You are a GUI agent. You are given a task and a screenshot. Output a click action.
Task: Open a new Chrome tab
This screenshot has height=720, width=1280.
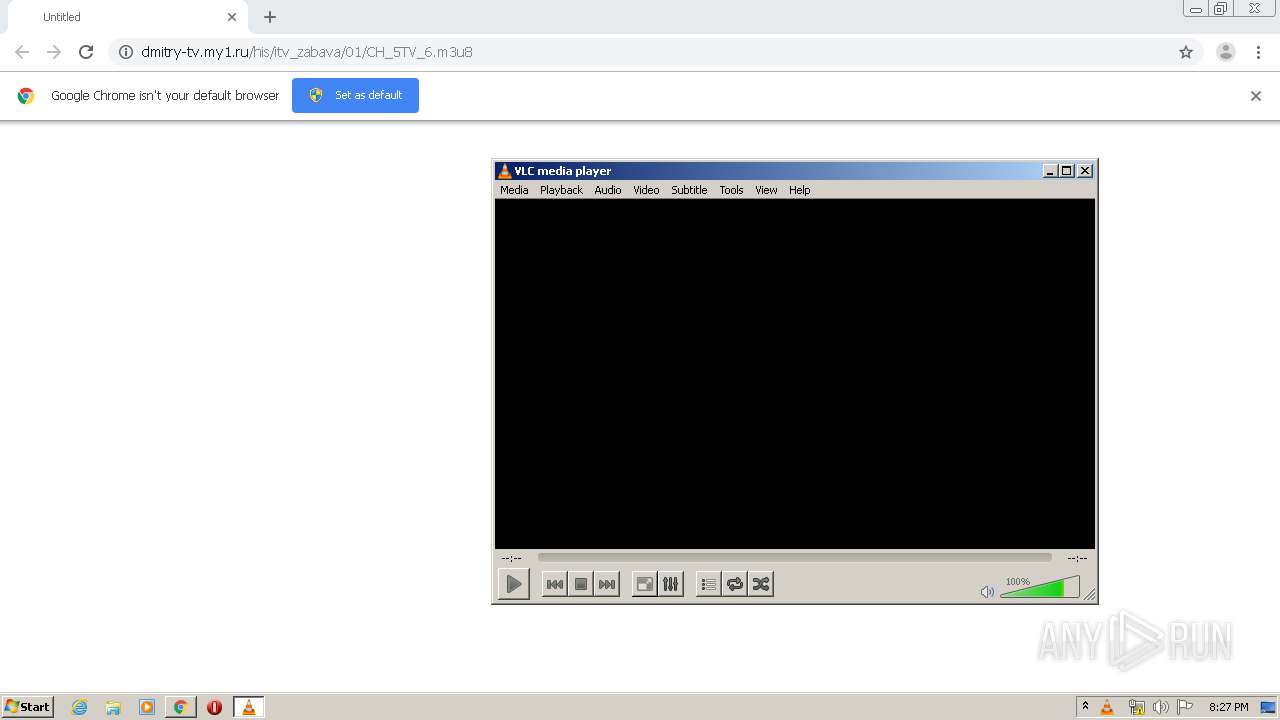click(270, 17)
